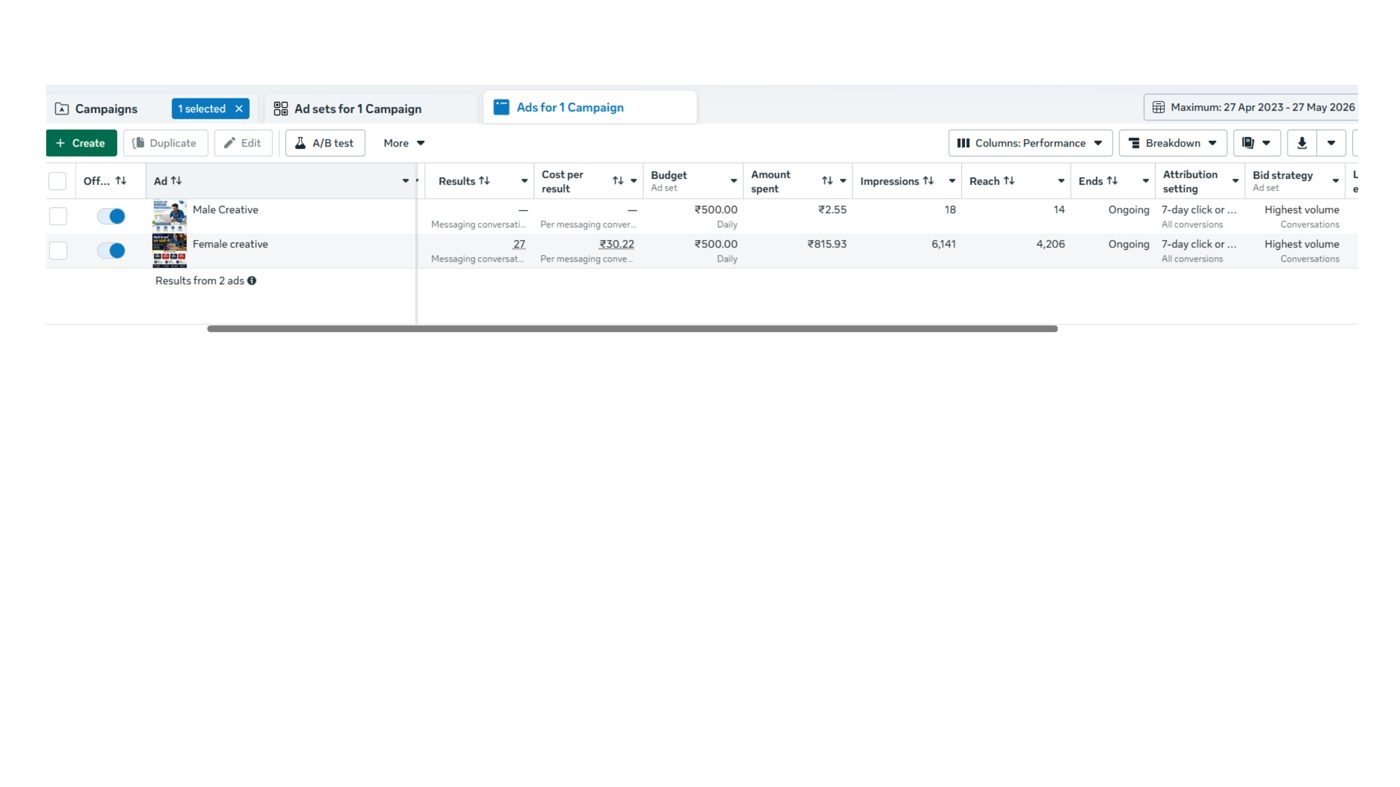The image size is (1400, 787).
Task: Expand the Breakdown dropdown
Action: point(1173,143)
